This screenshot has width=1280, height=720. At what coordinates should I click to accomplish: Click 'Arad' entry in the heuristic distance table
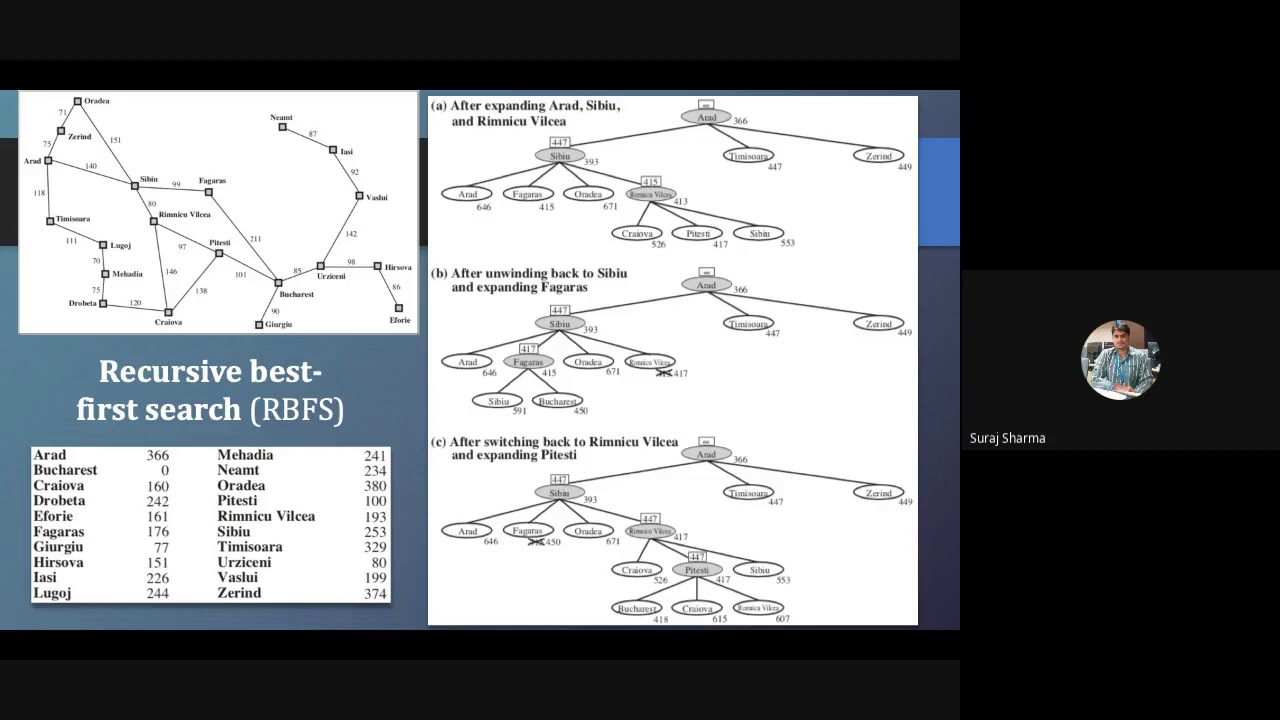click(50, 455)
